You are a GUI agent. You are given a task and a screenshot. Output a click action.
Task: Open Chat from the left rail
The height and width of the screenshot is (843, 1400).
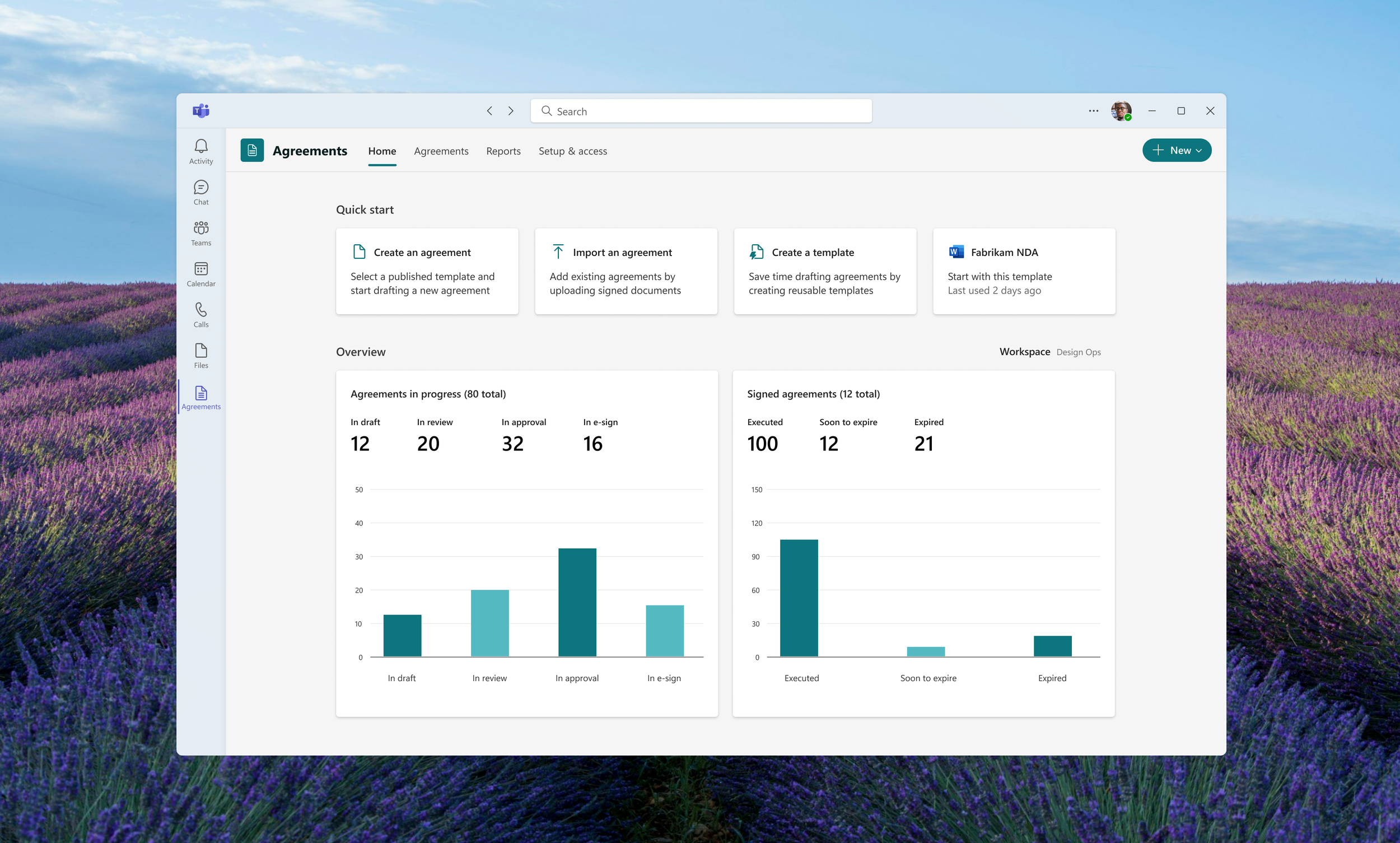201,192
